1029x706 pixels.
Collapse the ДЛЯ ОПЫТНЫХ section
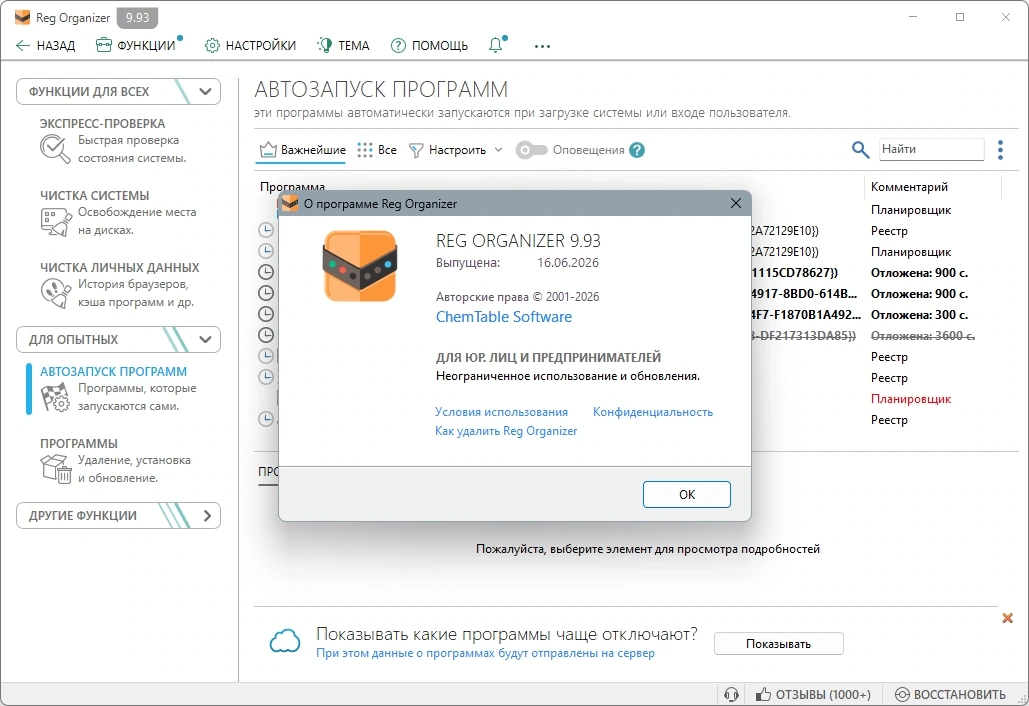coord(118,339)
